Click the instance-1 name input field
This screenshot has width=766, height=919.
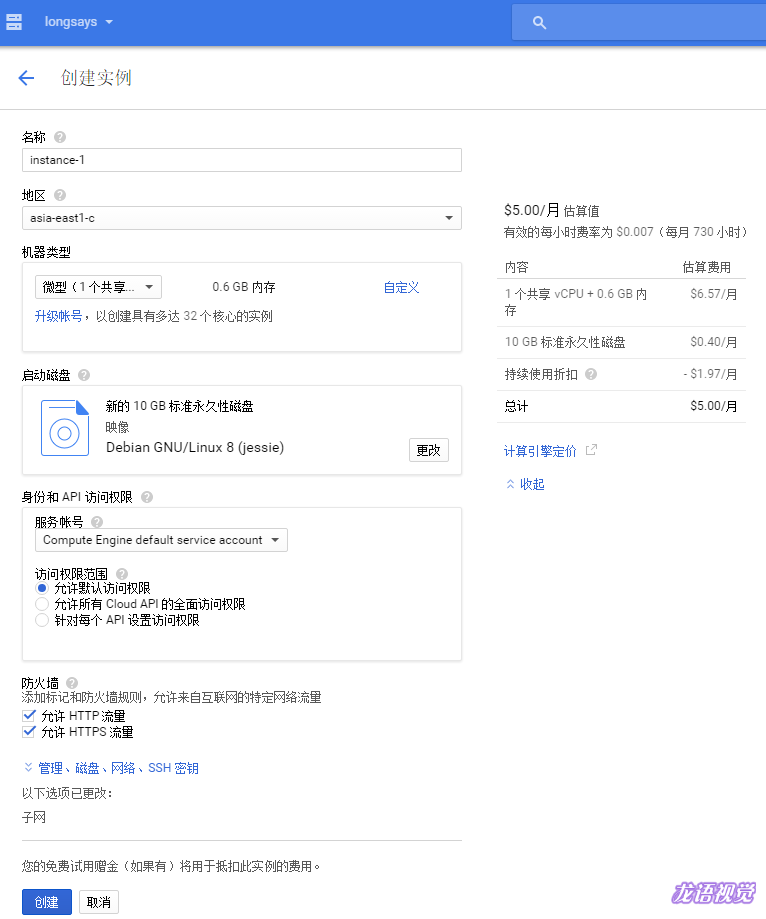click(241, 160)
